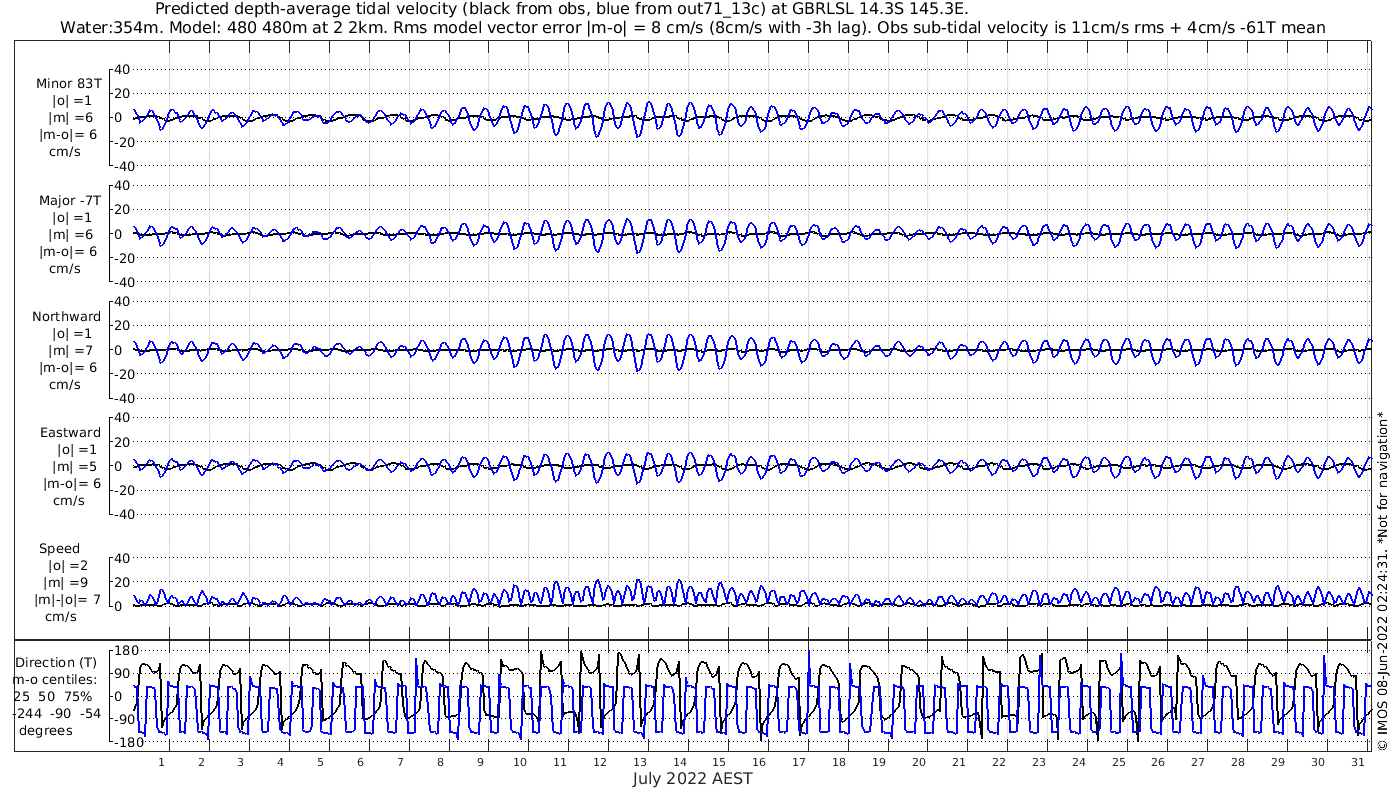The width and height of the screenshot is (1400, 800).
Task: Click '|m|-|o|= 7' in Speed panel
Action: [x=67, y=600]
